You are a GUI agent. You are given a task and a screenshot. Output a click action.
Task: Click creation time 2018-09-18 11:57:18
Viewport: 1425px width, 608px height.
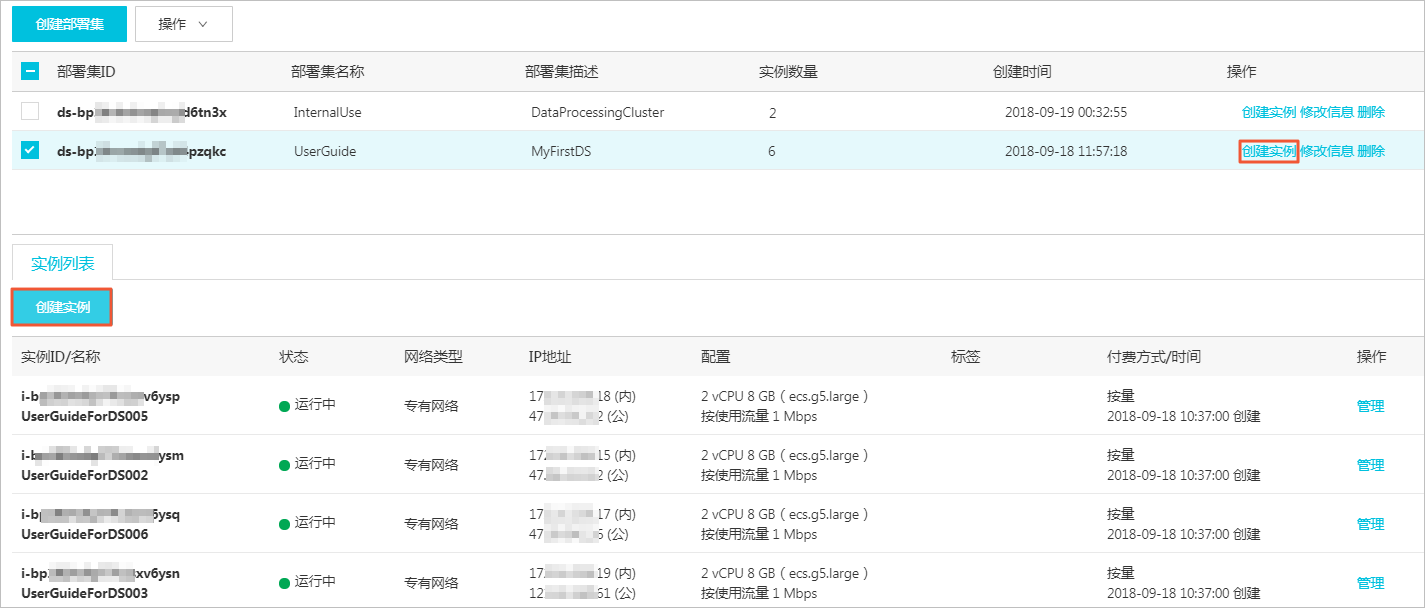(1066, 151)
